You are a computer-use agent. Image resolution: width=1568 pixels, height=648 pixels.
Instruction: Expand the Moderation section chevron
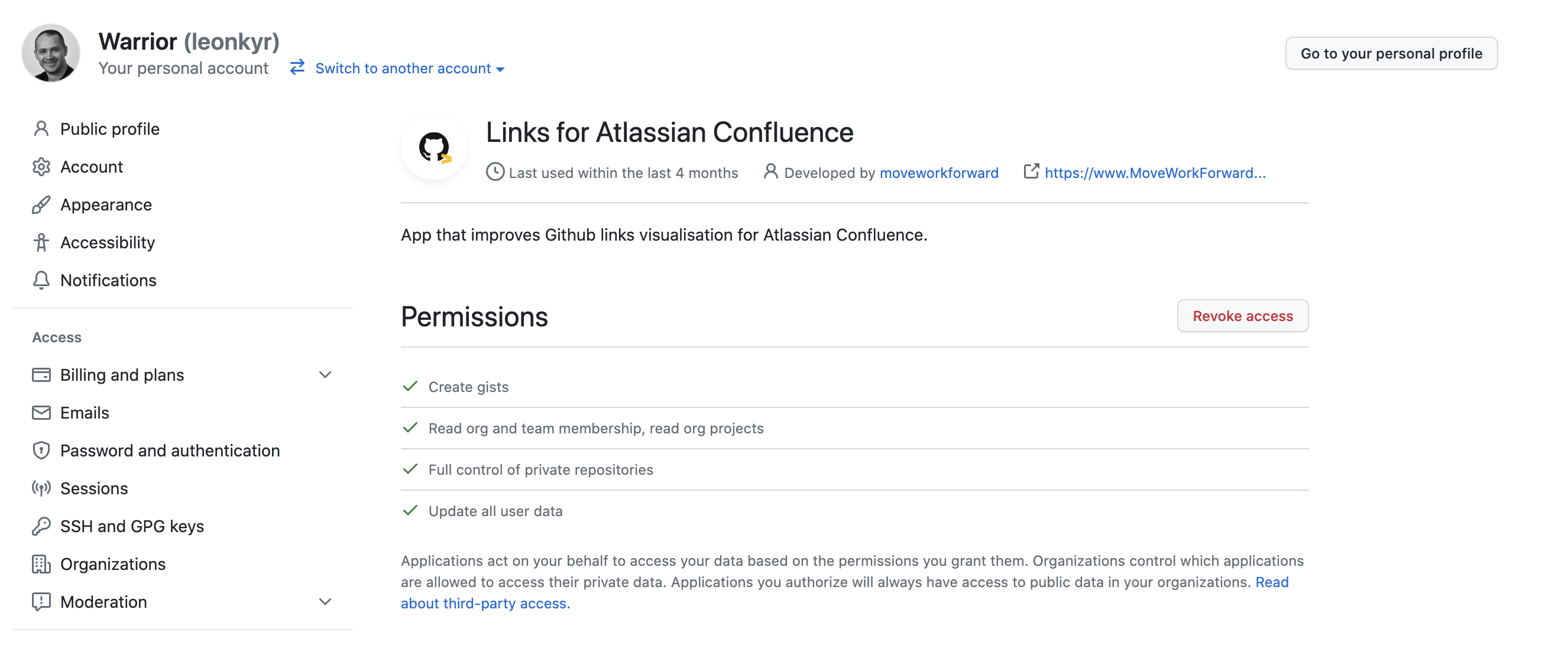click(x=325, y=602)
